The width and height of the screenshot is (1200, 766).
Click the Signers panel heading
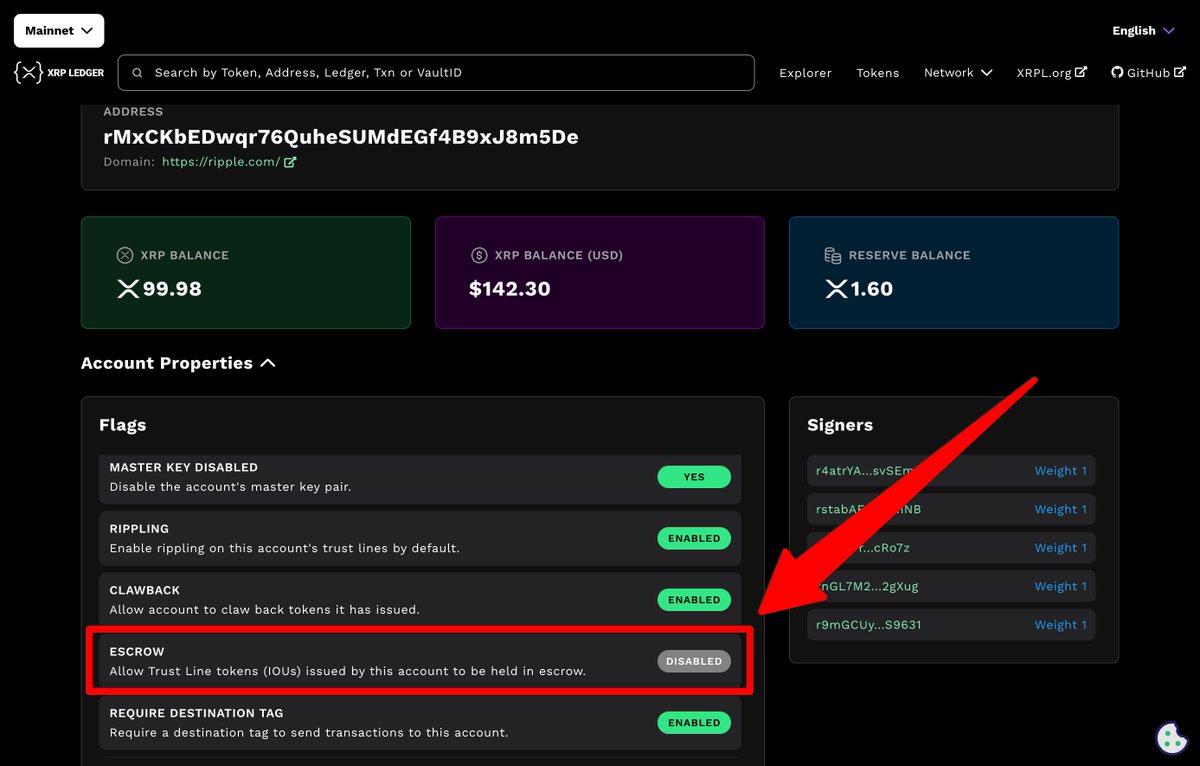click(840, 425)
